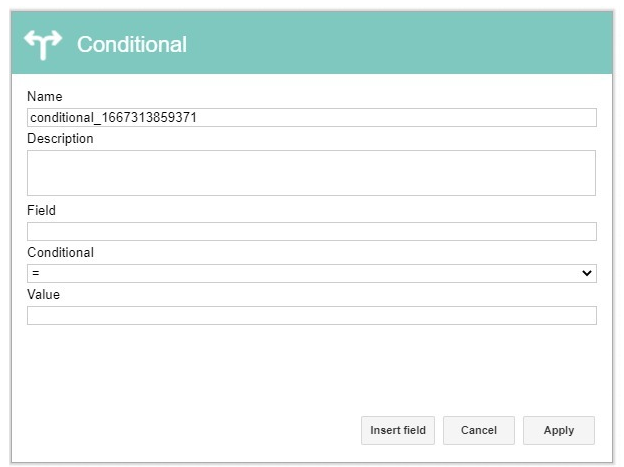
Task: Click the Field label
Action: point(41,210)
